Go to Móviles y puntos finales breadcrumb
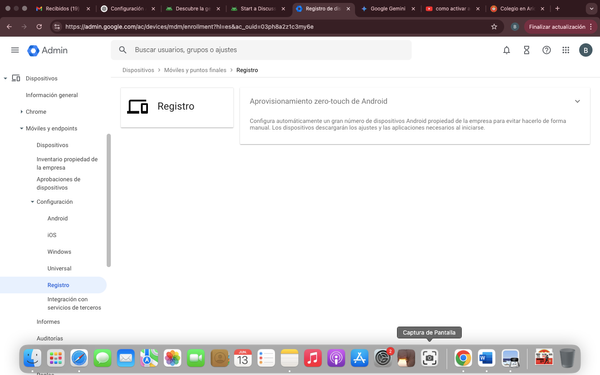This screenshot has height=375, width=600. (195, 70)
